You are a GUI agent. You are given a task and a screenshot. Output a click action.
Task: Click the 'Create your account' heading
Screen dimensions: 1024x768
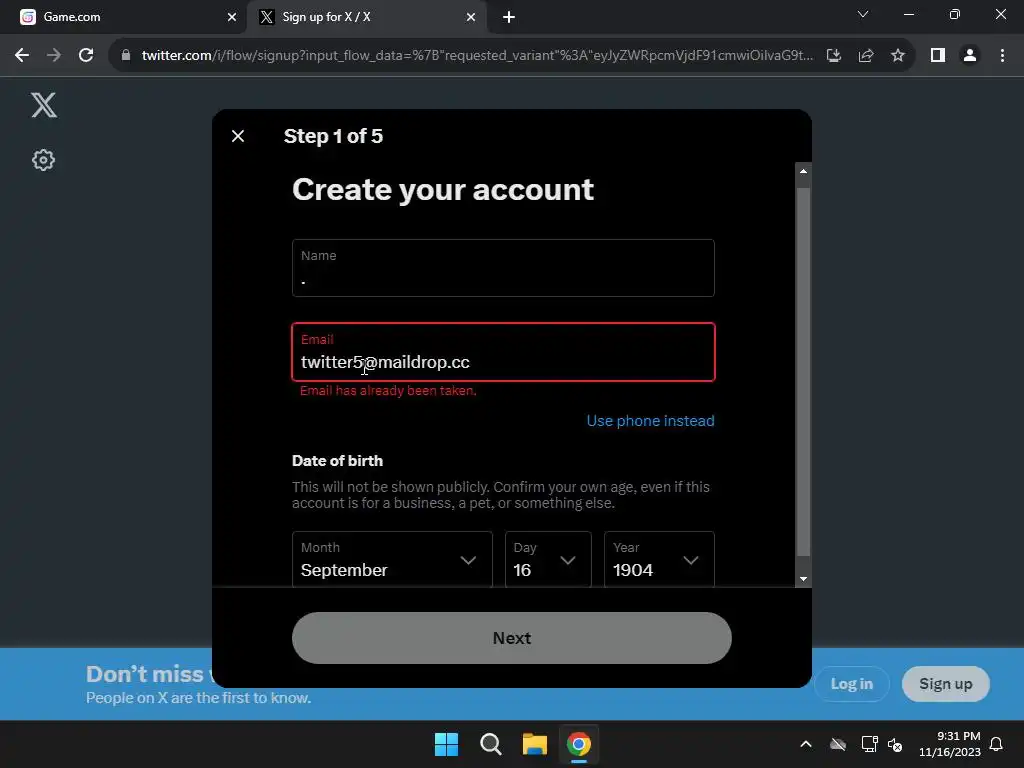click(443, 190)
